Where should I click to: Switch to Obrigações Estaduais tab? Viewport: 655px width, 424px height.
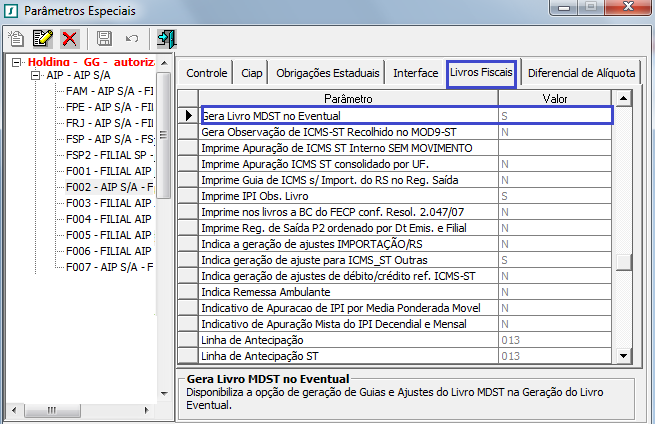point(327,73)
